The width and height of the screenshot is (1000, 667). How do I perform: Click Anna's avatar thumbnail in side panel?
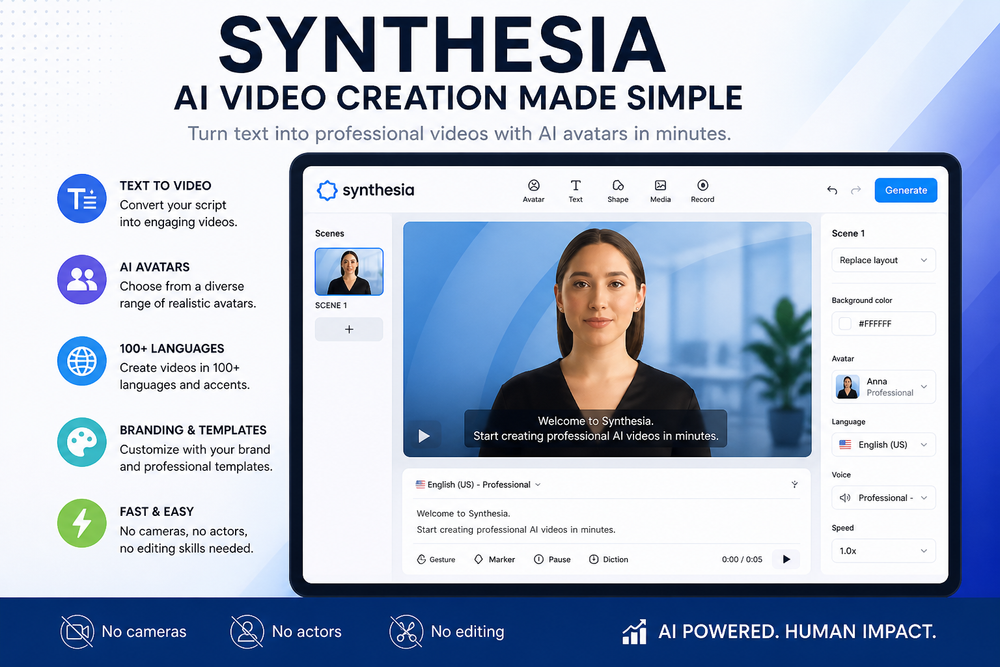[848, 386]
